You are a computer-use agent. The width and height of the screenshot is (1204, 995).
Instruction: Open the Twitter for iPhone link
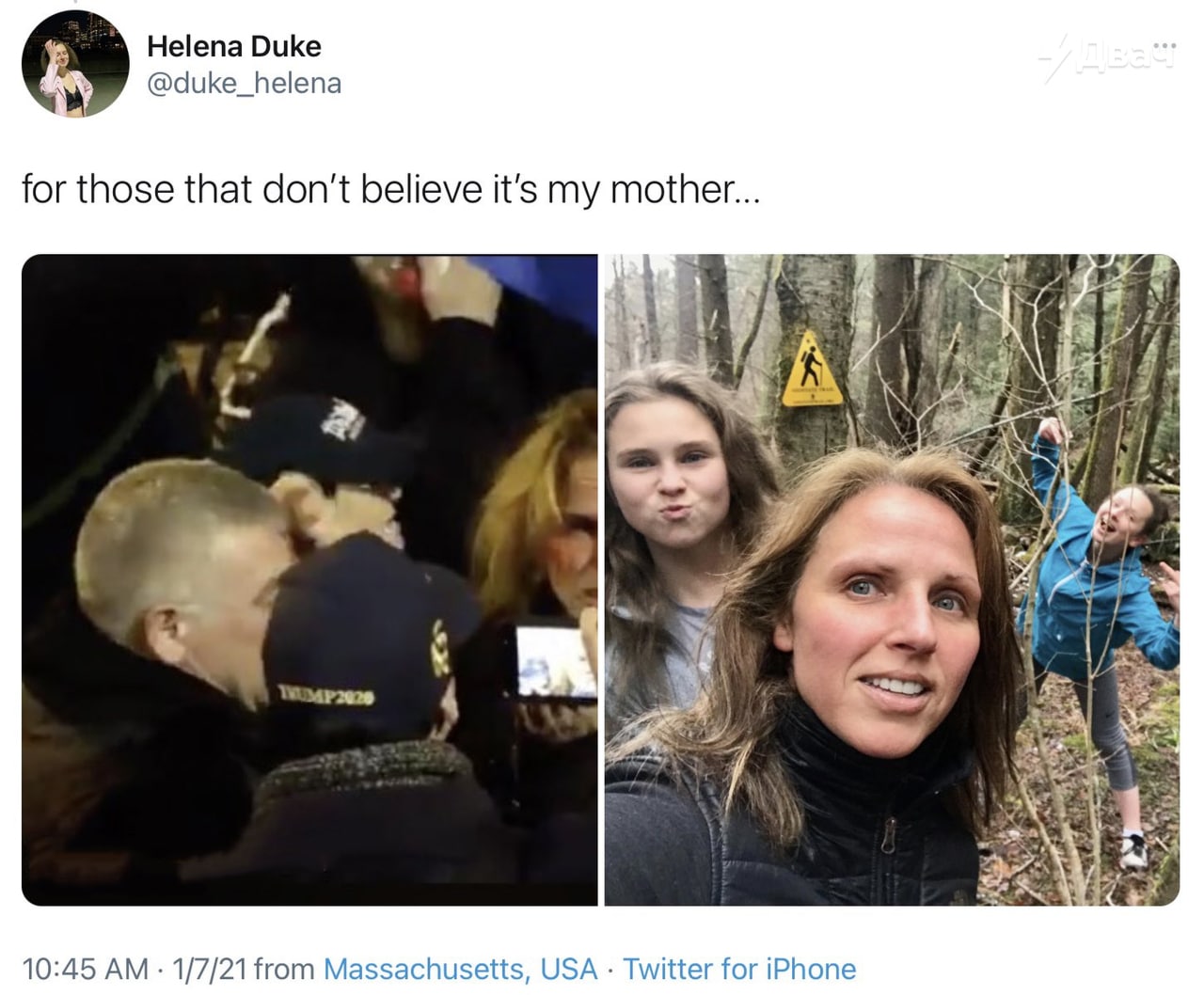click(739, 969)
